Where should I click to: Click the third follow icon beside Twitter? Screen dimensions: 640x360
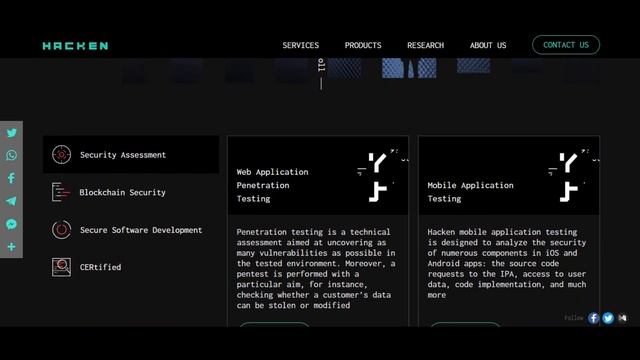coord(622,318)
